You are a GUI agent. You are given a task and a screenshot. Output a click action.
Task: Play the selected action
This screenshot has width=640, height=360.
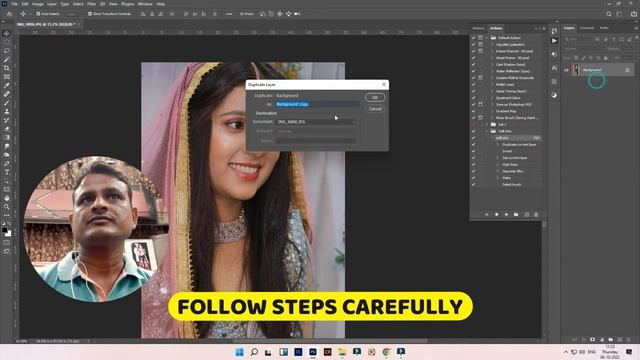click(x=507, y=214)
